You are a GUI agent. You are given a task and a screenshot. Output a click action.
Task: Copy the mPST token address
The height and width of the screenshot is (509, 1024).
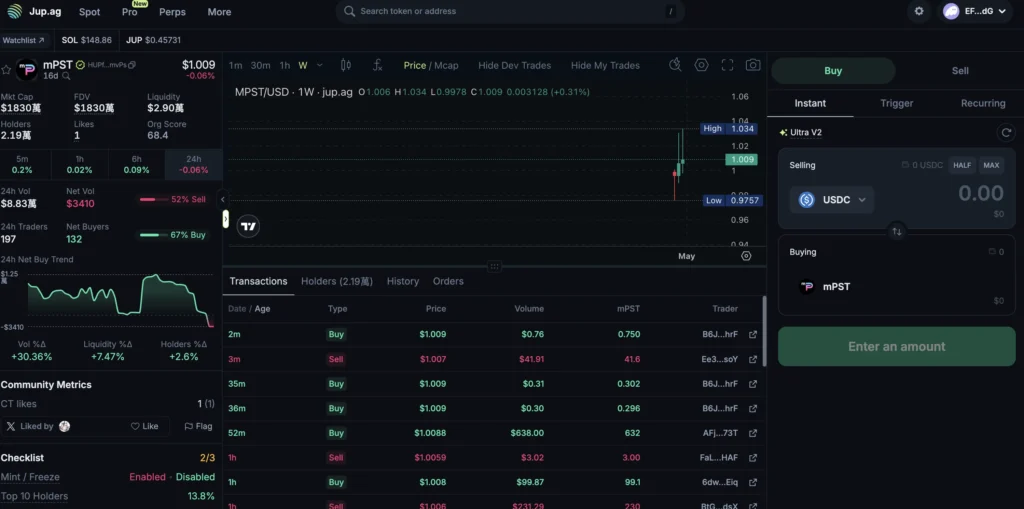pos(133,65)
